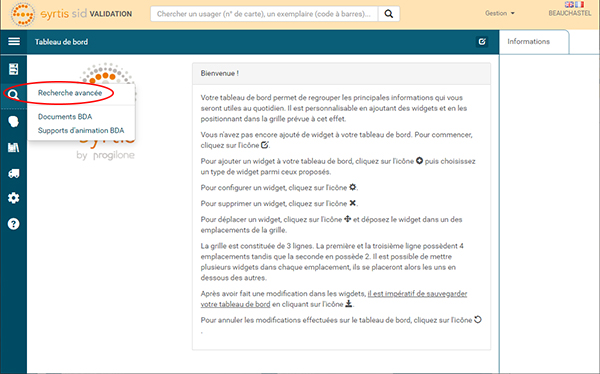Switch language with the French flag

(x=579, y=5)
